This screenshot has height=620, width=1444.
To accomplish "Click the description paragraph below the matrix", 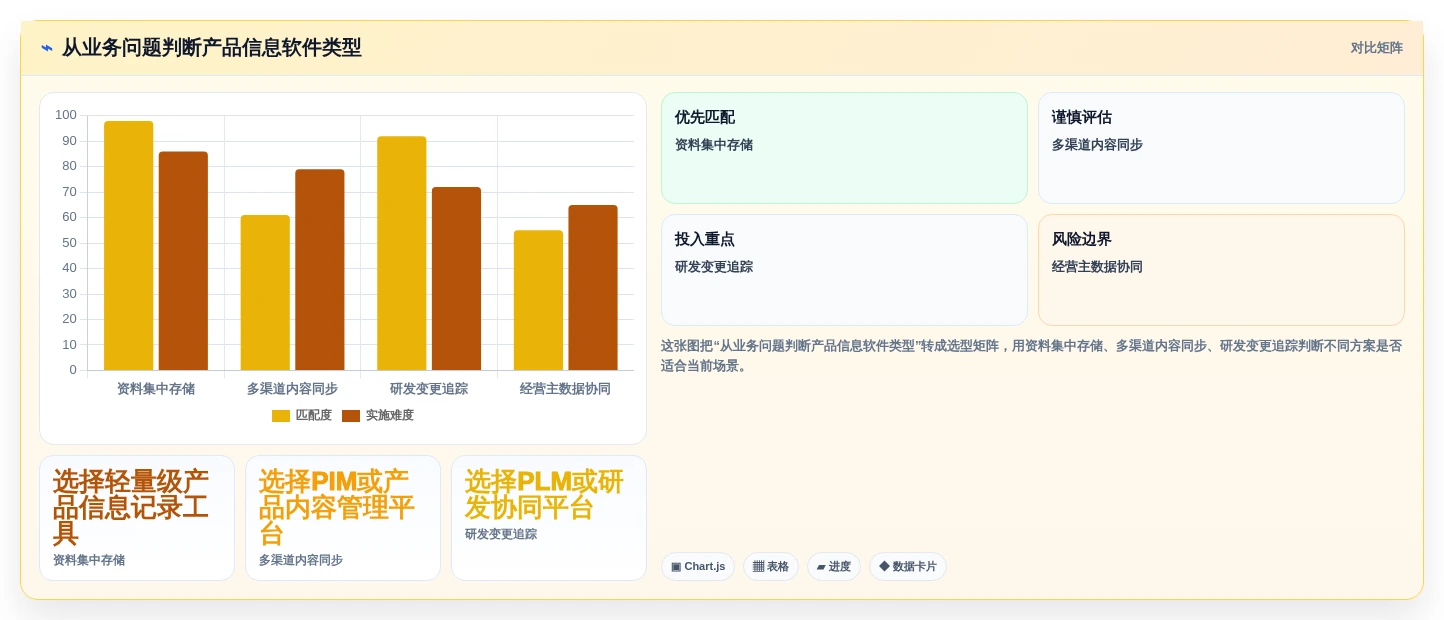I will pyautogui.click(x=1031, y=356).
